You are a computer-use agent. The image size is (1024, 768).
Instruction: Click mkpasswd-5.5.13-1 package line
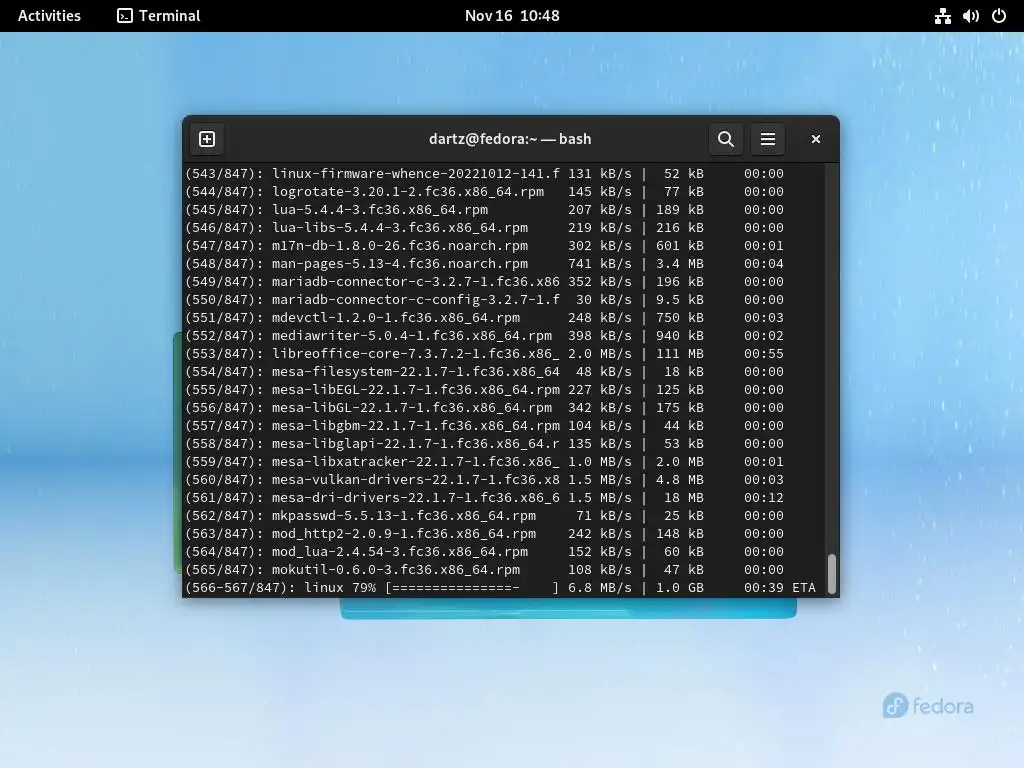(x=484, y=516)
